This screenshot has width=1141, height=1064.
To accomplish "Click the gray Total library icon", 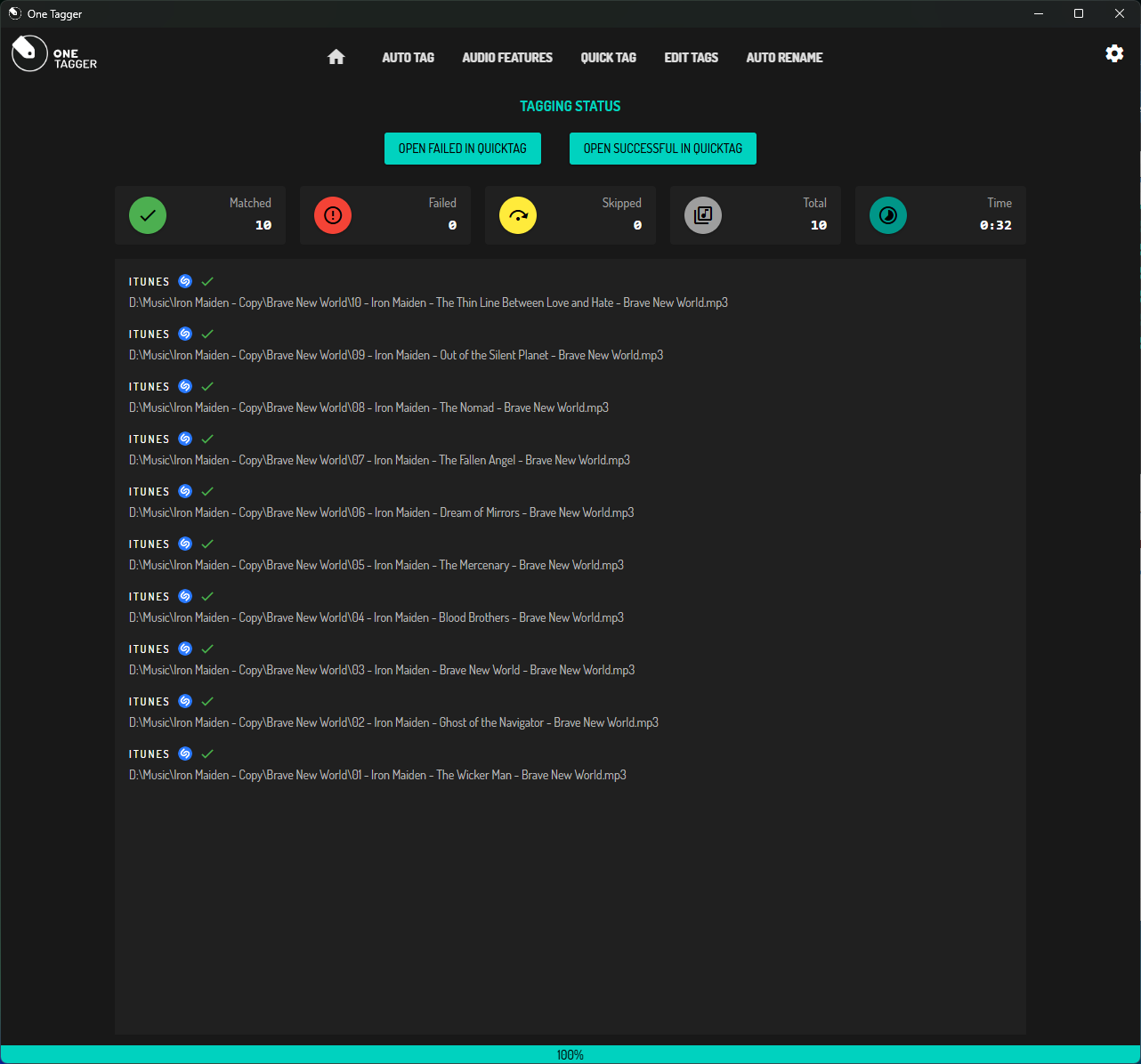I will pos(703,215).
